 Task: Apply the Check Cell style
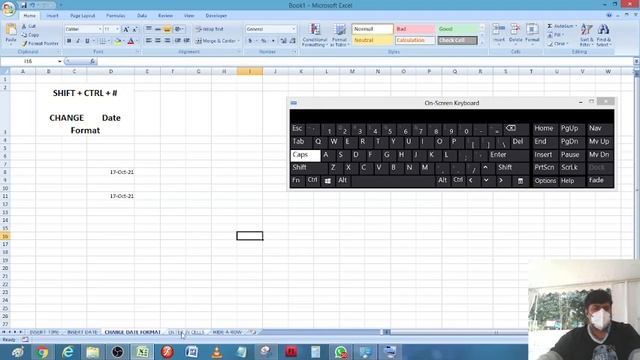pyautogui.click(x=457, y=40)
